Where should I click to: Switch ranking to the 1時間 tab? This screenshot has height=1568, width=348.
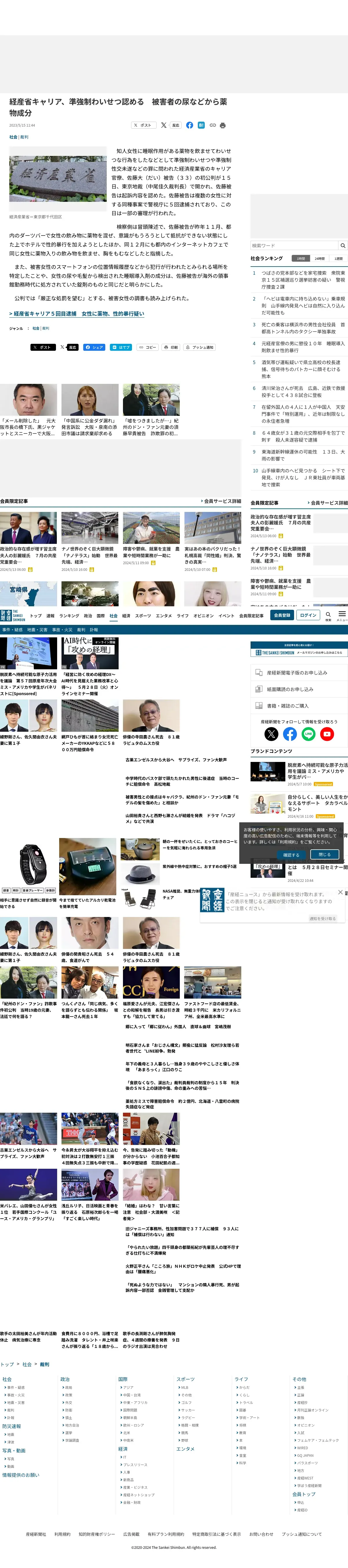point(301,259)
